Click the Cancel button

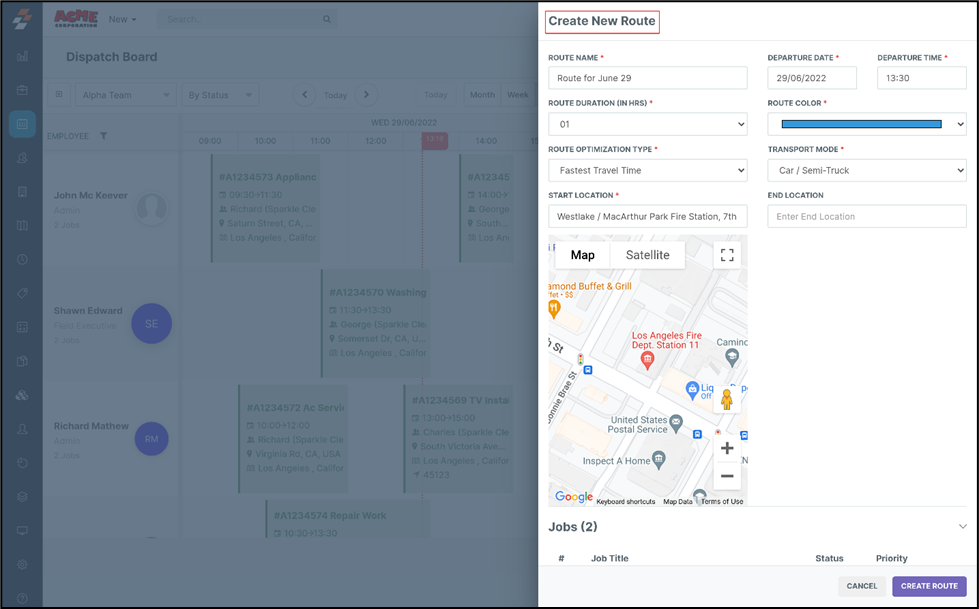861,586
